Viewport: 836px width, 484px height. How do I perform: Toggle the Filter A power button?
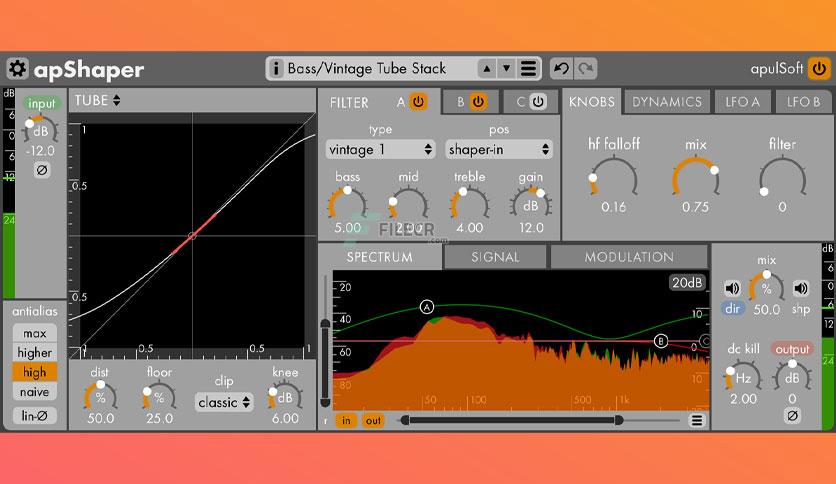[418, 101]
